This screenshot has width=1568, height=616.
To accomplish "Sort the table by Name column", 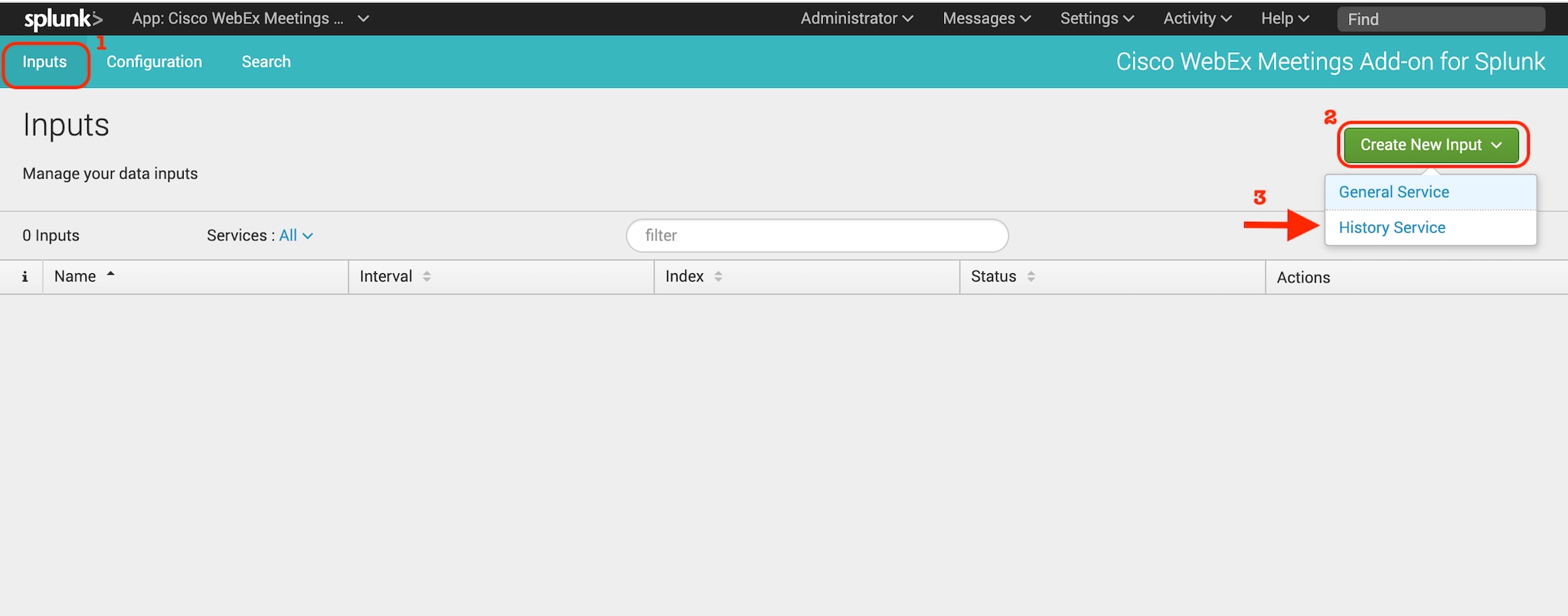I will coord(84,276).
